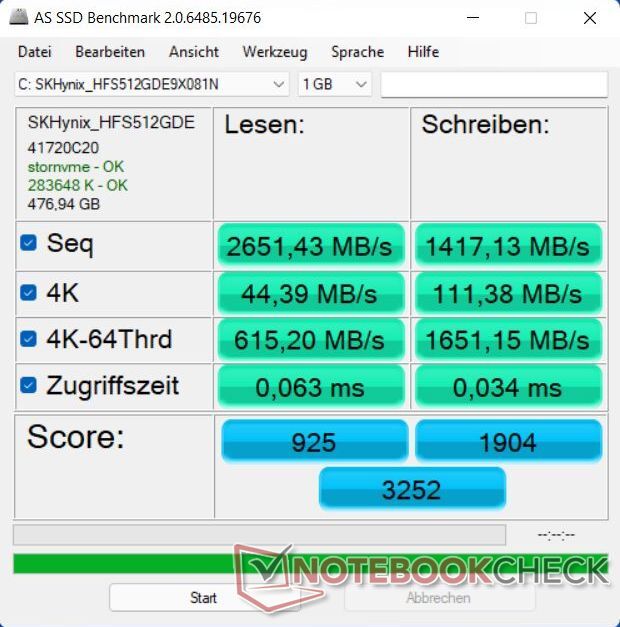Screen dimensions: 620x627
Task: Click the Abbrechen button
Action: tap(439, 598)
